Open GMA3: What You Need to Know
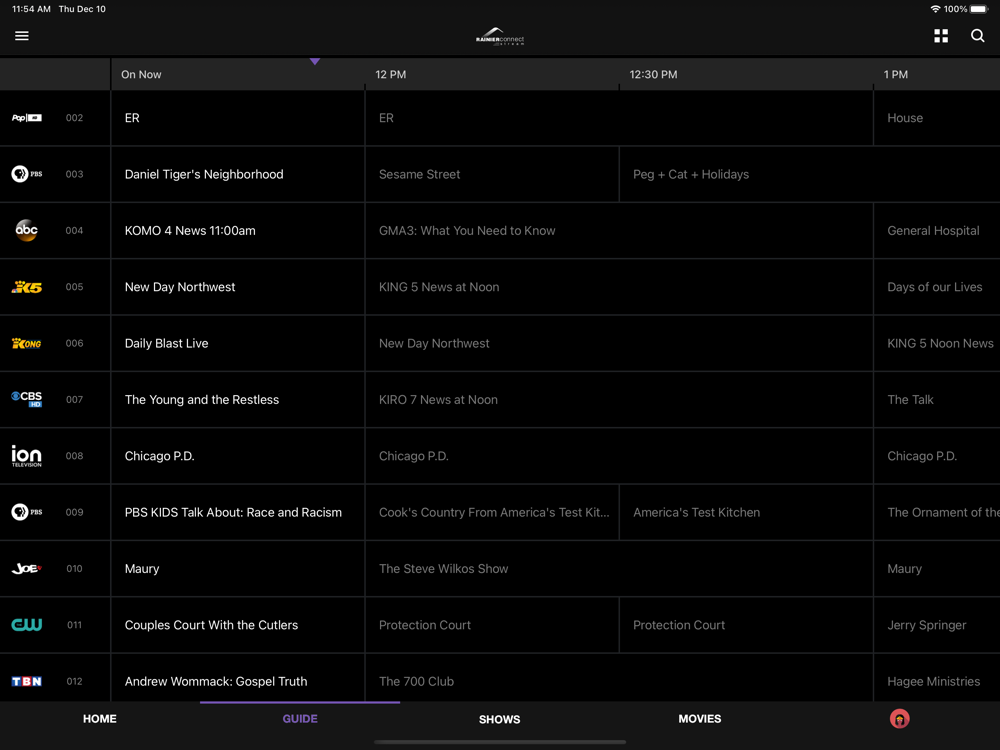The width and height of the screenshot is (1000, 750). pos(619,230)
